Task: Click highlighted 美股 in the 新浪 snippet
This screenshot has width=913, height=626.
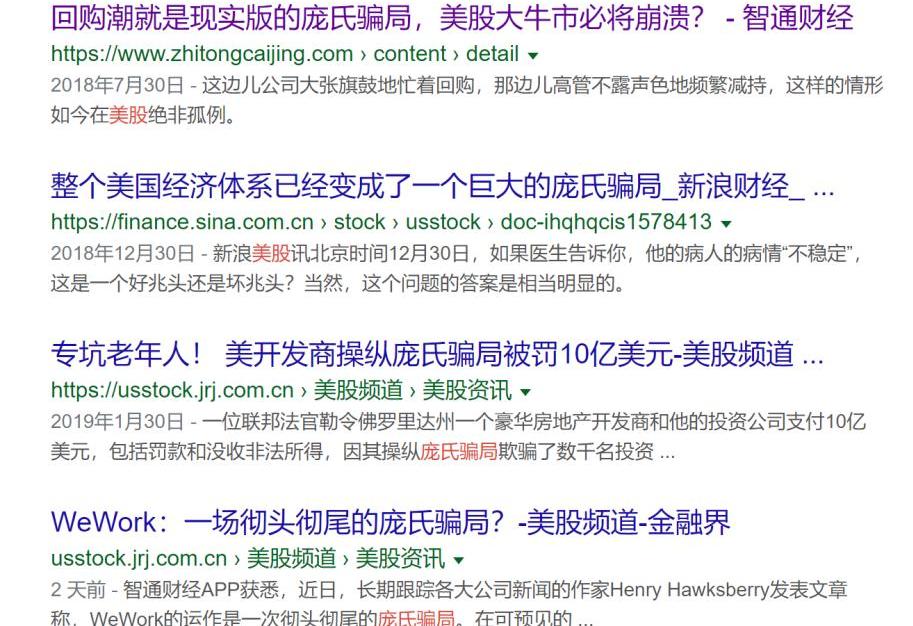Action: (270, 254)
